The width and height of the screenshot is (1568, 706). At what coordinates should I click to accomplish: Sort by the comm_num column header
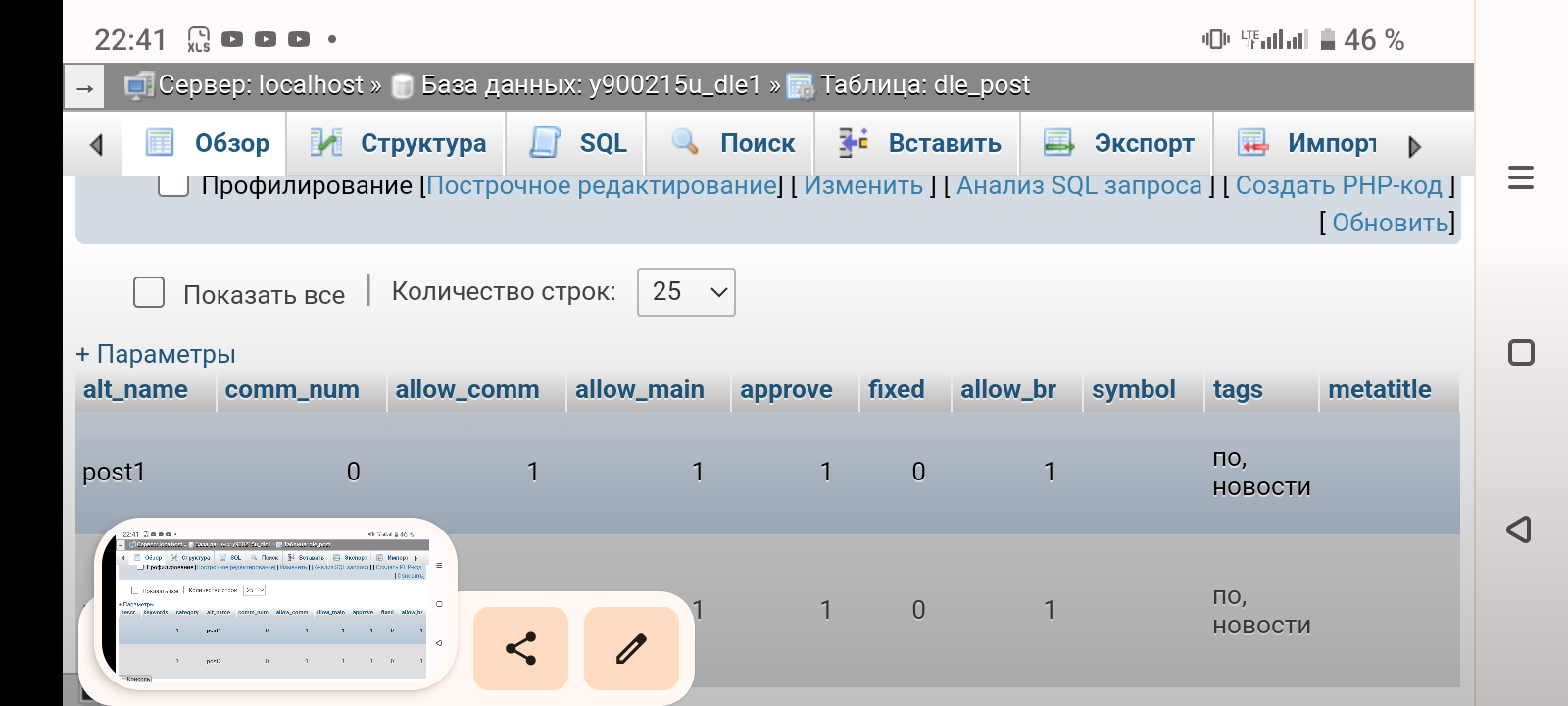point(292,390)
